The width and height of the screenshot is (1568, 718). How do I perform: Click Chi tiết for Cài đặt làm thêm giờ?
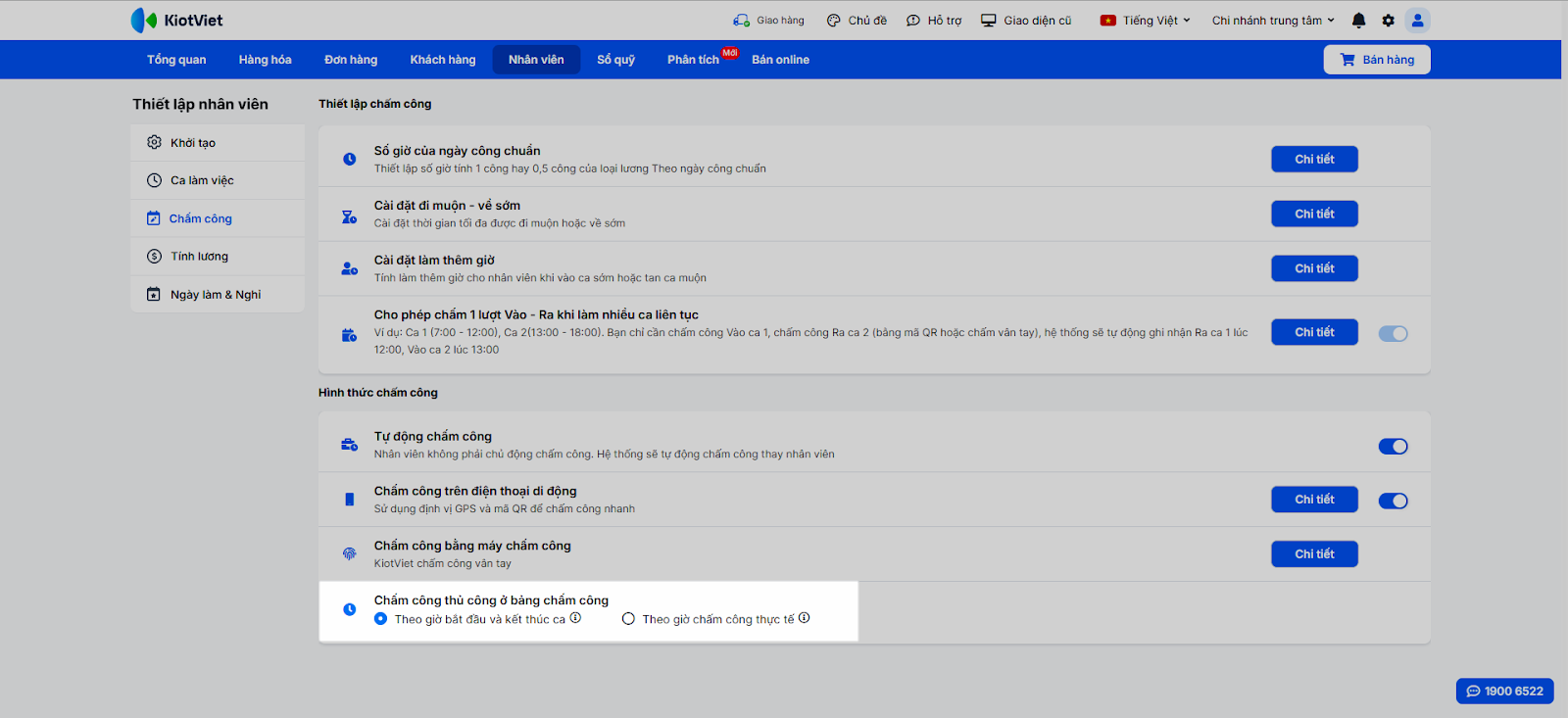(1314, 268)
